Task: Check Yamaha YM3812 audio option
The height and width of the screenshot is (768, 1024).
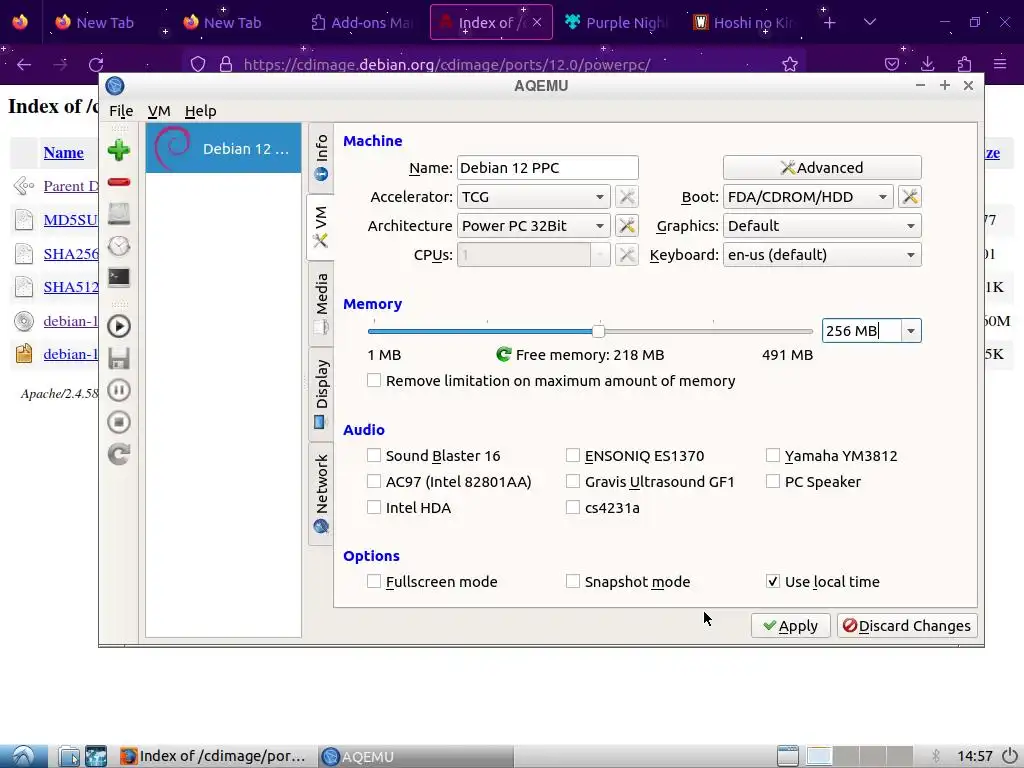Action: tap(773, 455)
